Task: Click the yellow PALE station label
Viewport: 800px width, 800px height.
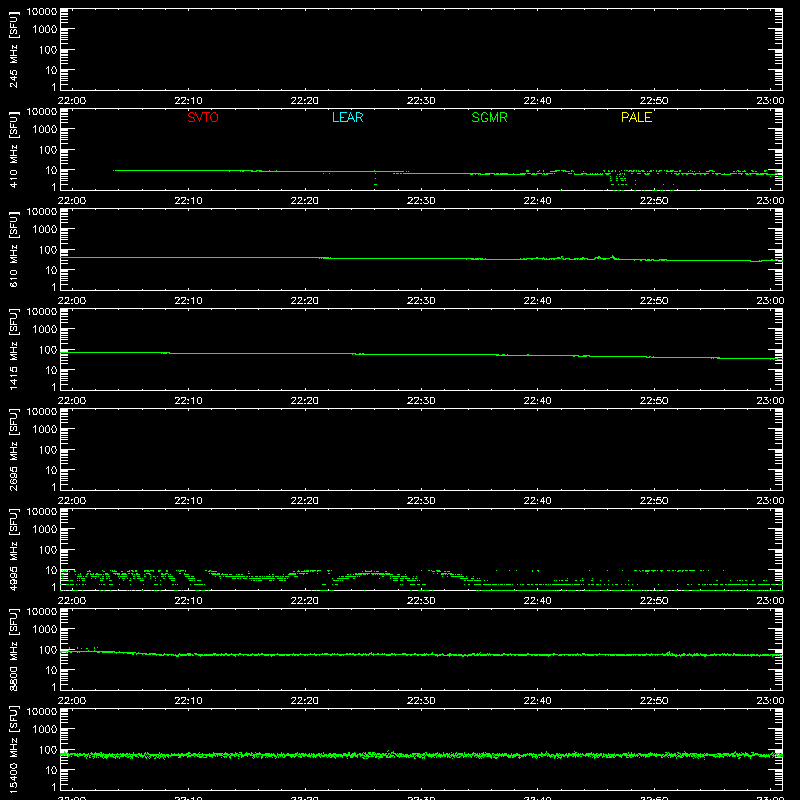Action: [636, 117]
